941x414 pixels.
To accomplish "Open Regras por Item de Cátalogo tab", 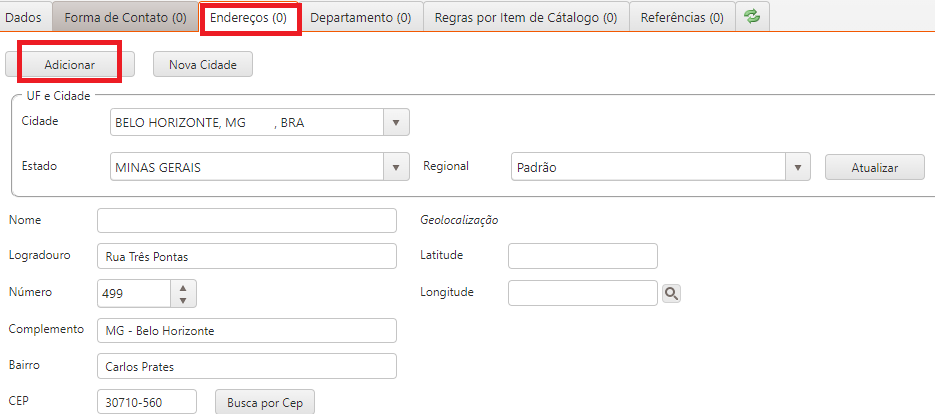I will [x=525, y=17].
